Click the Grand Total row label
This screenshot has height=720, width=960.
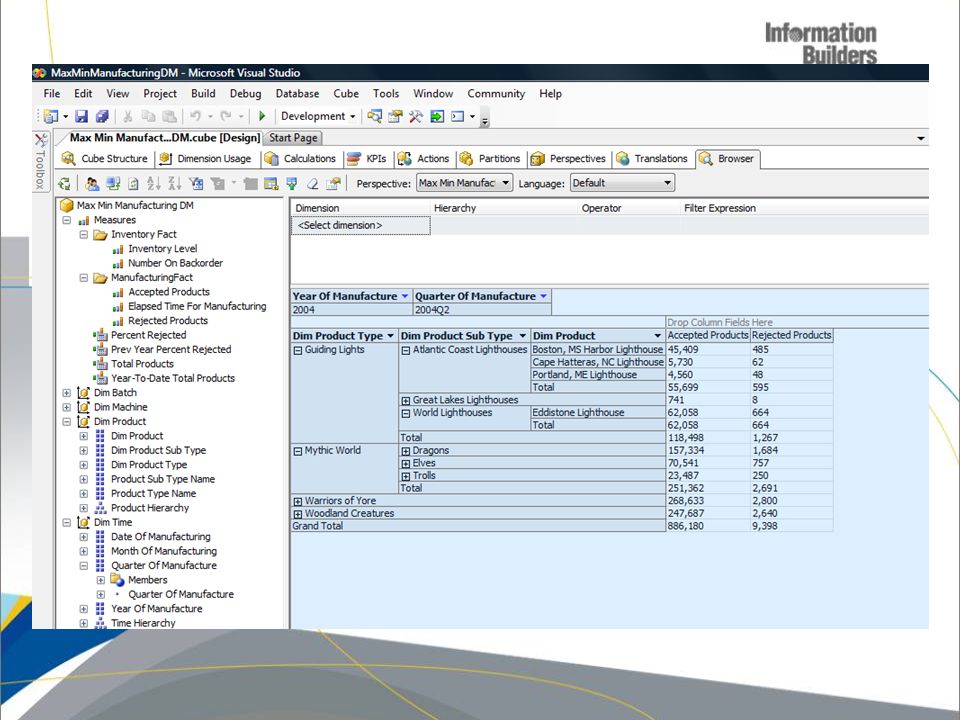pos(318,526)
